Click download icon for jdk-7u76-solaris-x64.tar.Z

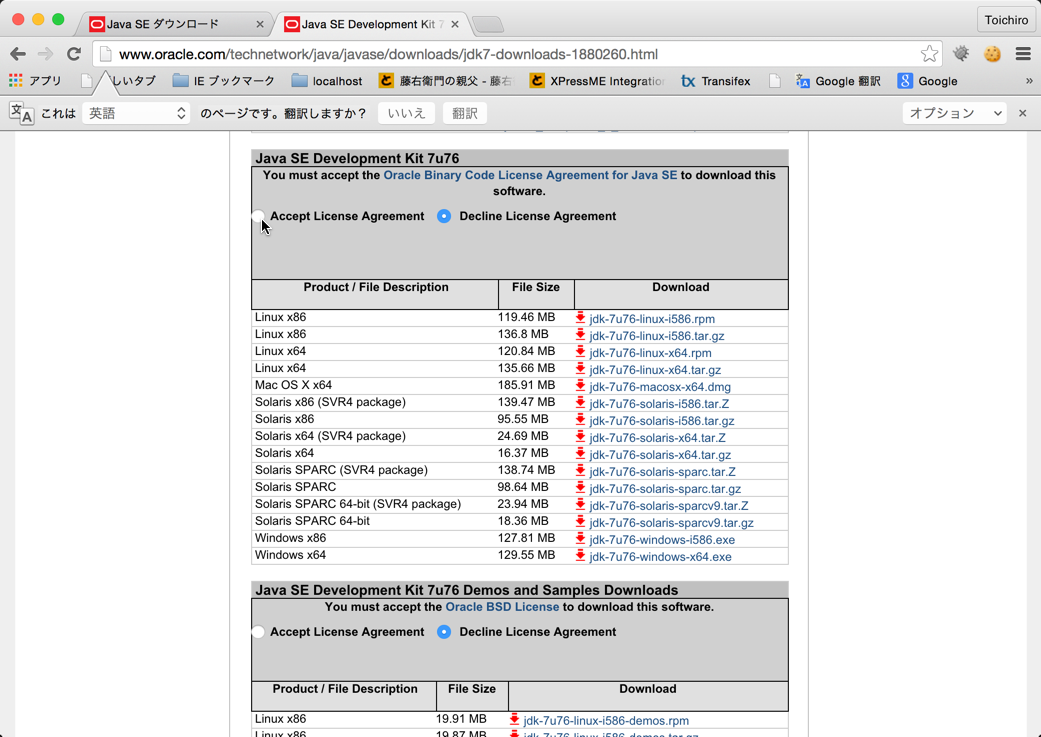coord(580,437)
